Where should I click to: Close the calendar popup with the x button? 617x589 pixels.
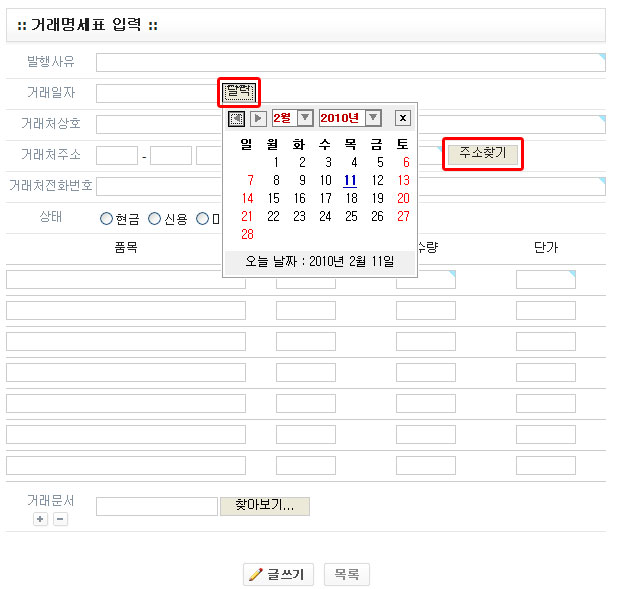pos(402,118)
